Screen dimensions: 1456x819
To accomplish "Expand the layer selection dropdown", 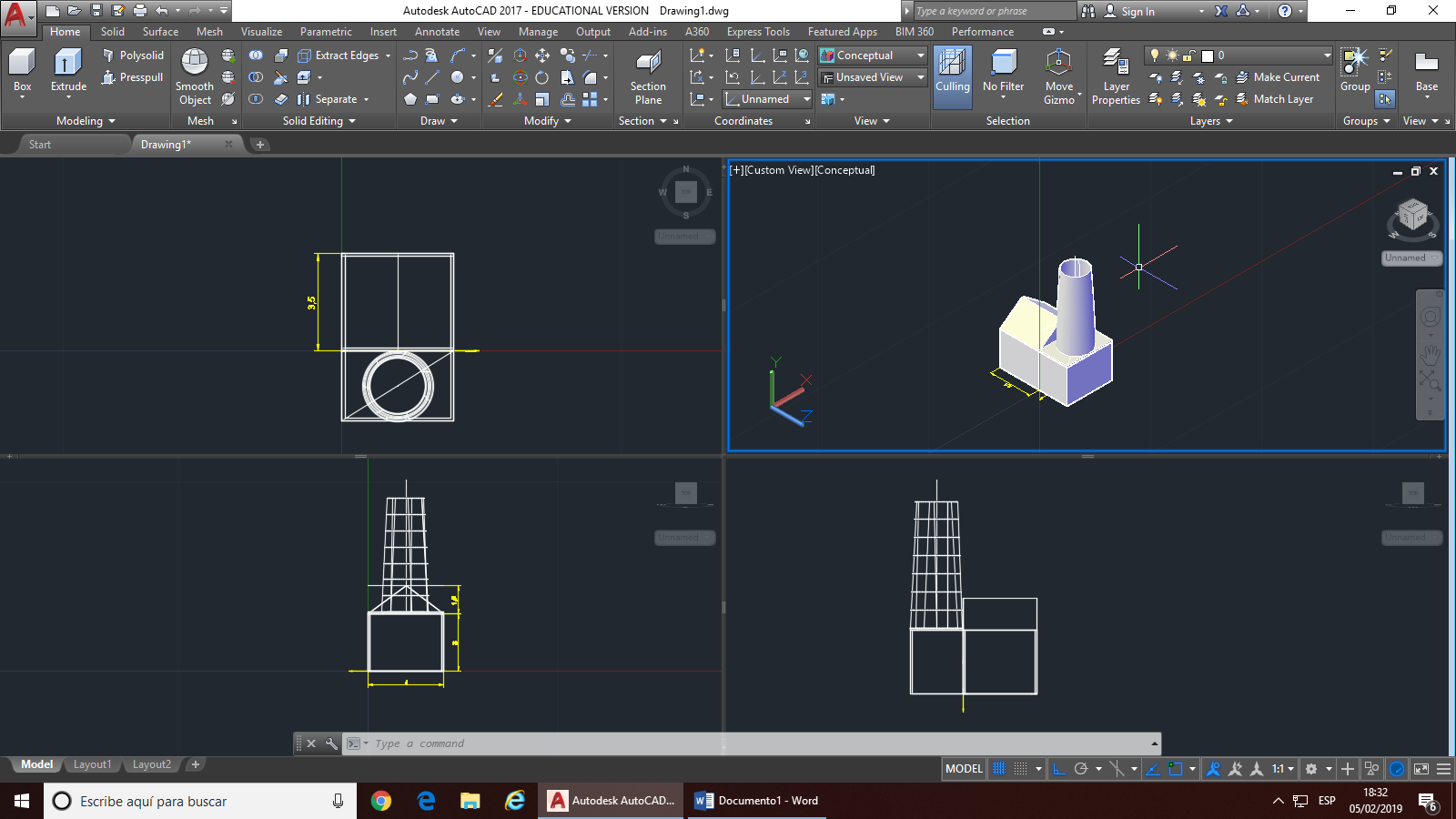I will pos(1327,56).
